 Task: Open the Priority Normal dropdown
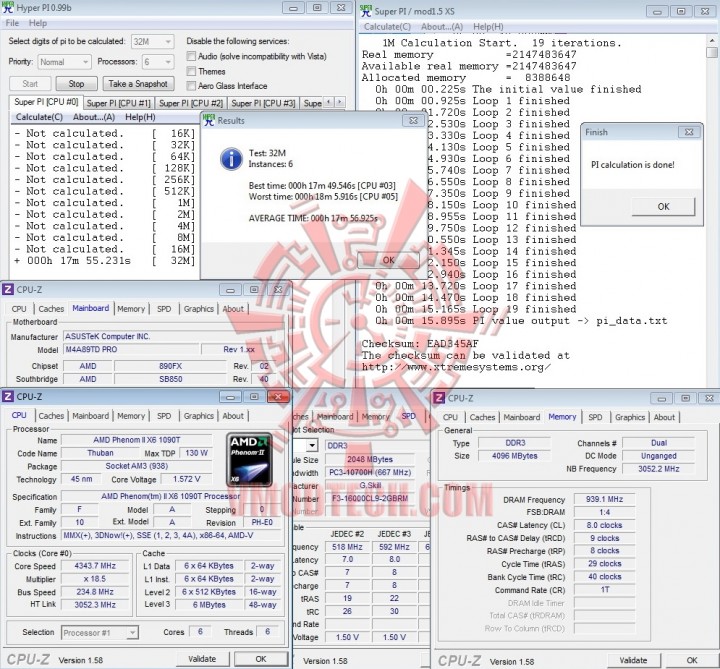[x=64, y=62]
